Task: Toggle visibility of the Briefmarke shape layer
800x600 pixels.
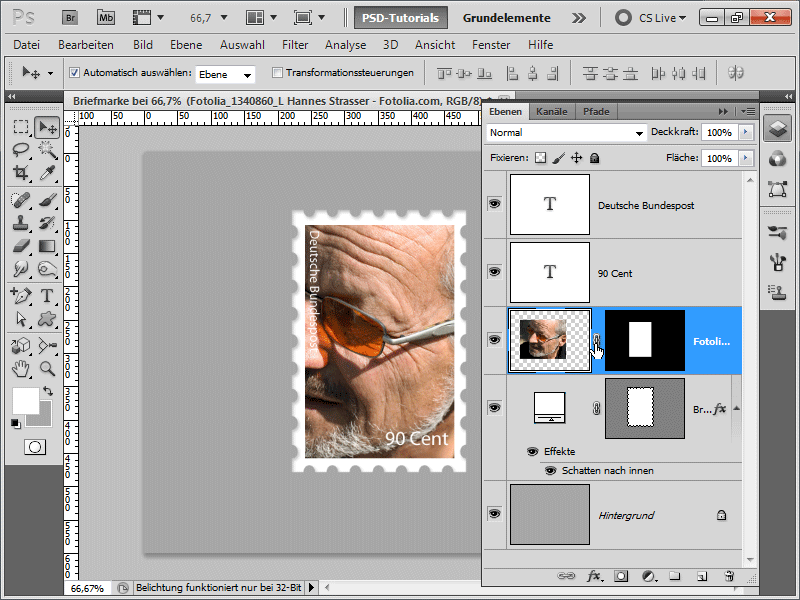Action: [x=494, y=408]
